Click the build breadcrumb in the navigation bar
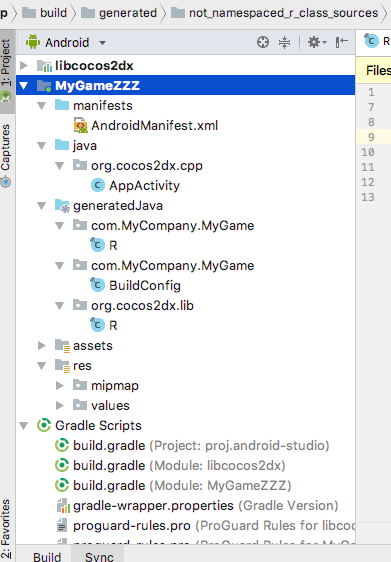This screenshot has height=562, width=391. [44, 13]
